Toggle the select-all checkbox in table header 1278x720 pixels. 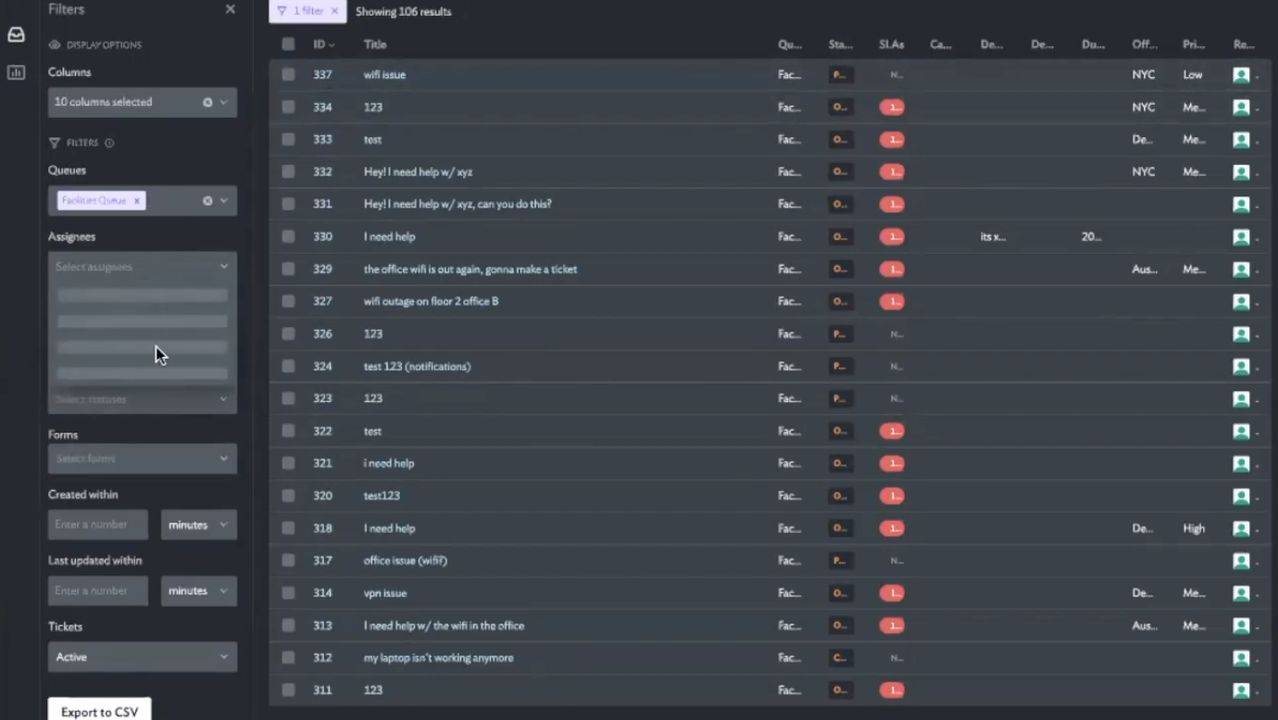coord(288,44)
